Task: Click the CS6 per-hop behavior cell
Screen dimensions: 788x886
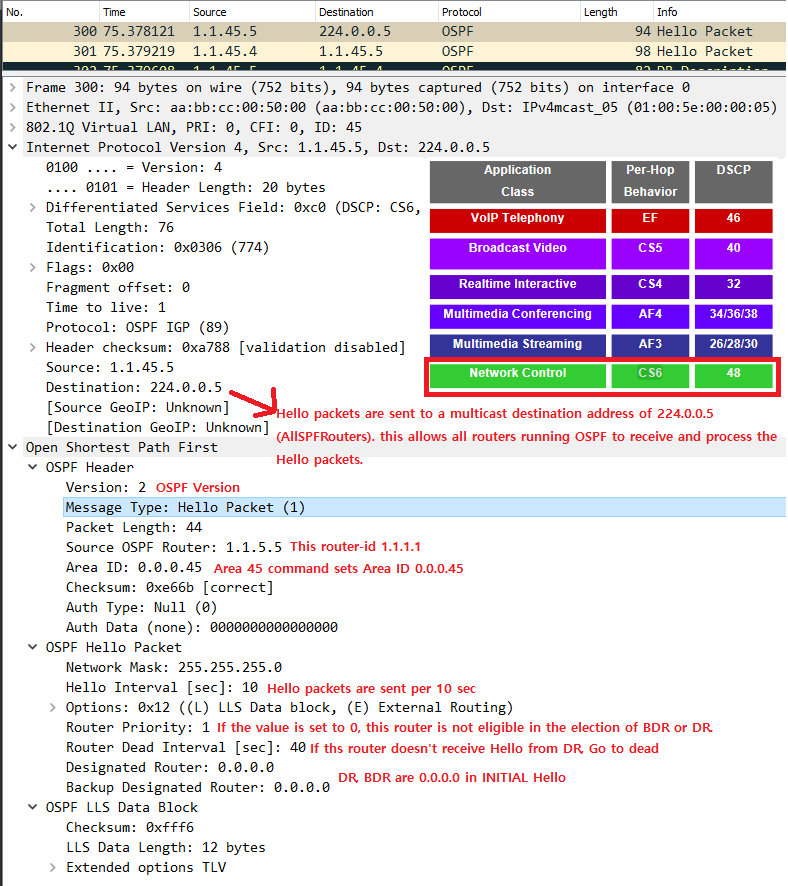Action: tap(650, 376)
